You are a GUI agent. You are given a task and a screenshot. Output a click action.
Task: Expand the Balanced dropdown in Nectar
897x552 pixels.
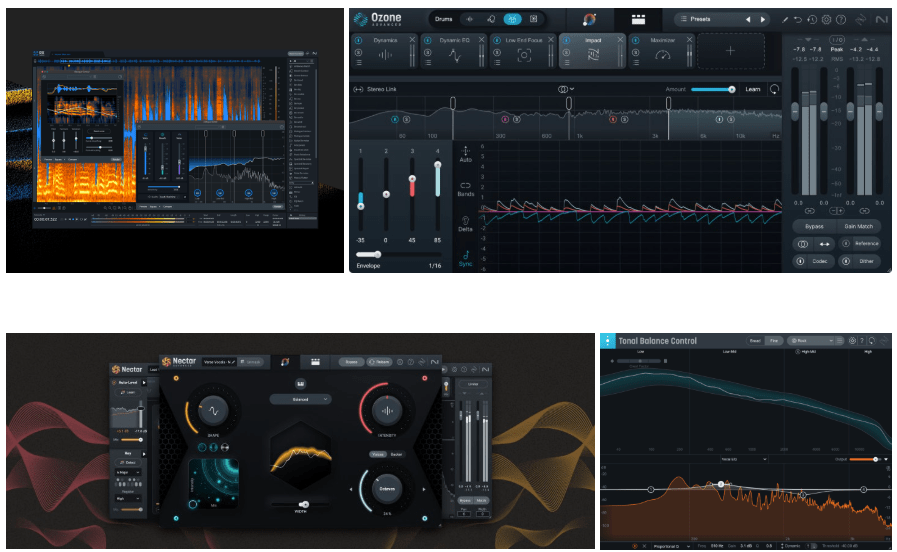coord(300,399)
